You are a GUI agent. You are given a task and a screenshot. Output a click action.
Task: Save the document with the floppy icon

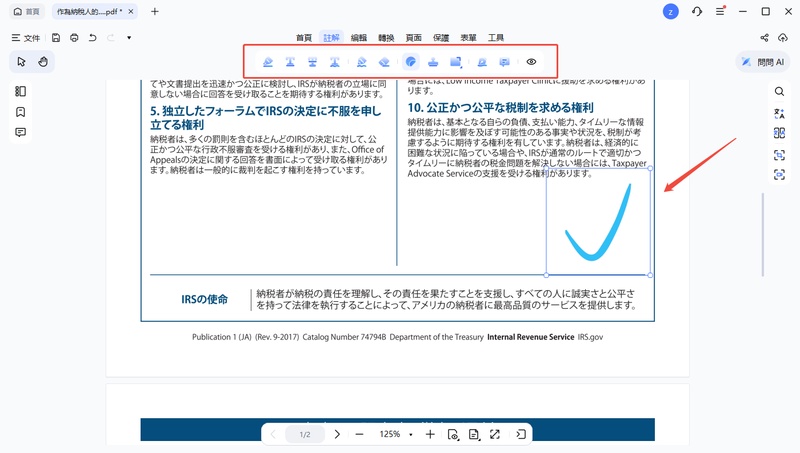pyautogui.click(x=56, y=38)
